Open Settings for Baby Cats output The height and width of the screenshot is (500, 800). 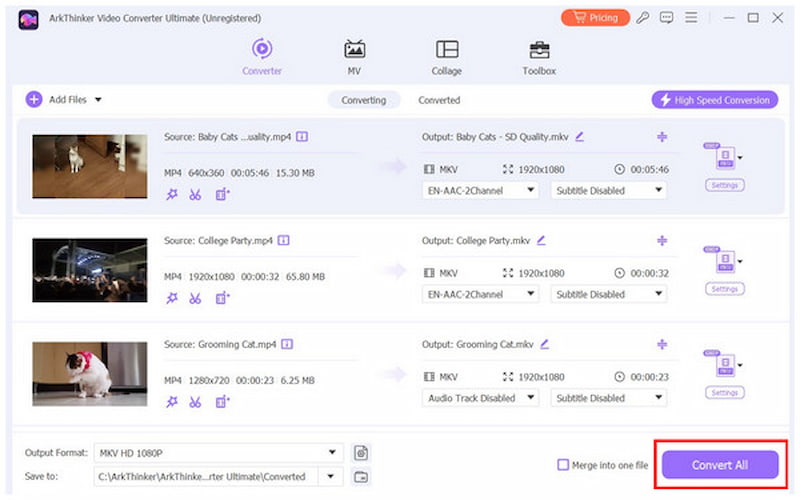pyautogui.click(x=724, y=185)
